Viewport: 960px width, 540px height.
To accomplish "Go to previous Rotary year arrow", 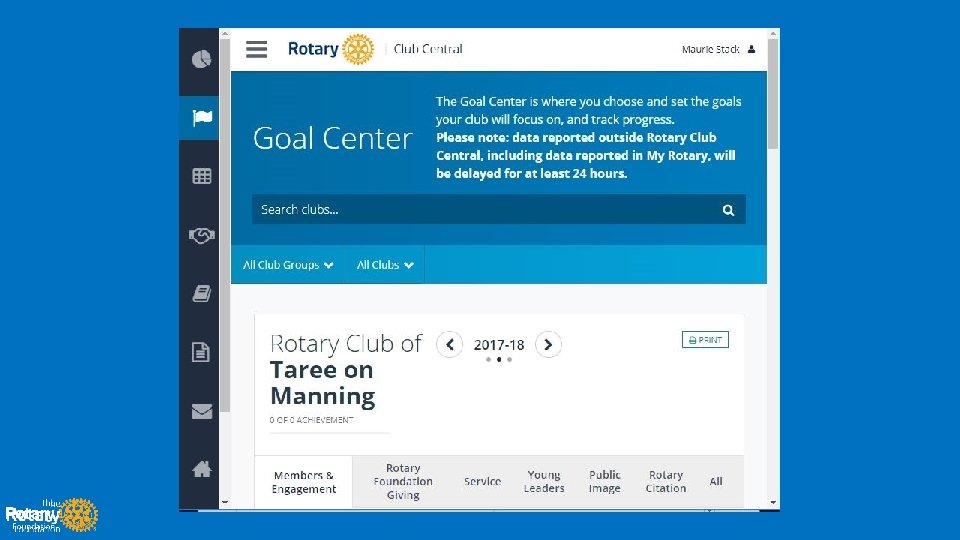I will [450, 344].
